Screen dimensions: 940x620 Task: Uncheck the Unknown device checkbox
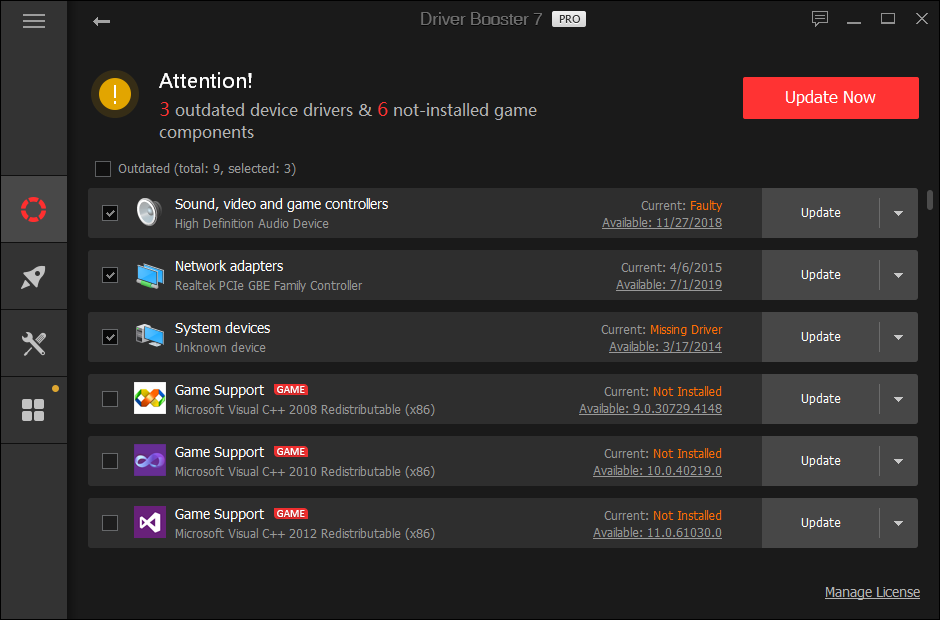tap(110, 337)
